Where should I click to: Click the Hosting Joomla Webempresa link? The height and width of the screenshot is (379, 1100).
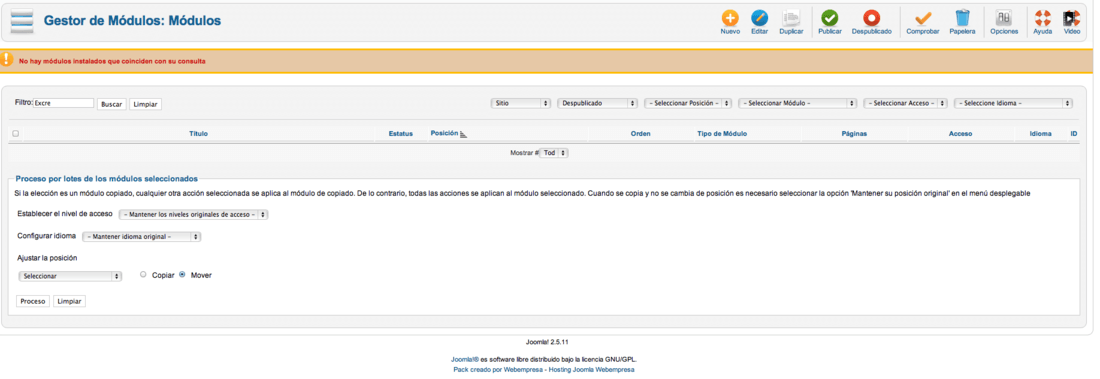coord(591,369)
